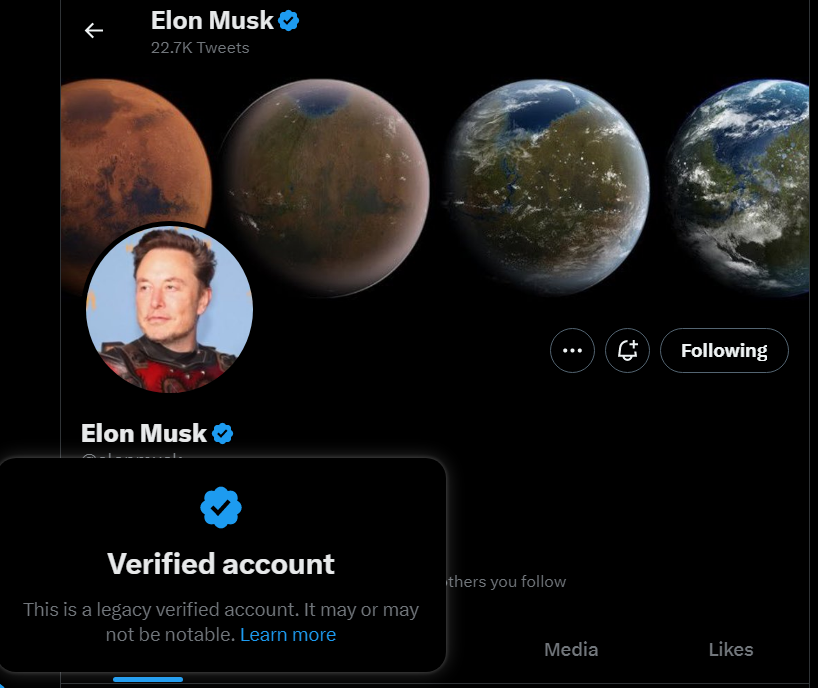
Task: Click the legacy verified account description
Action: click(221, 622)
